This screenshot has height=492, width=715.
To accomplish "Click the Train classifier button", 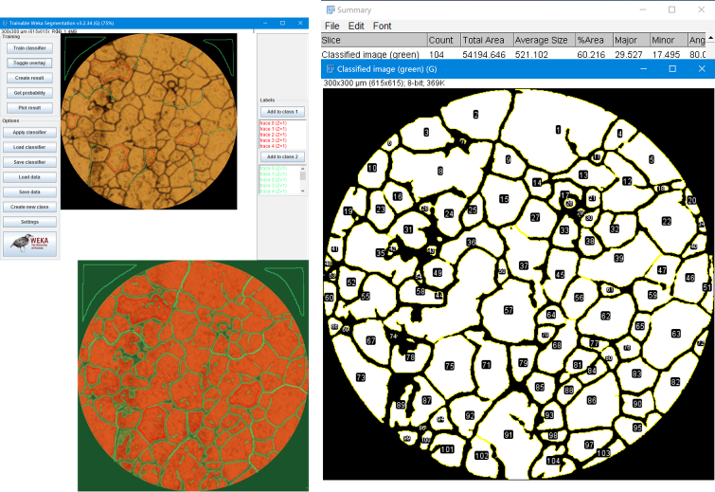I will (x=30, y=48).
